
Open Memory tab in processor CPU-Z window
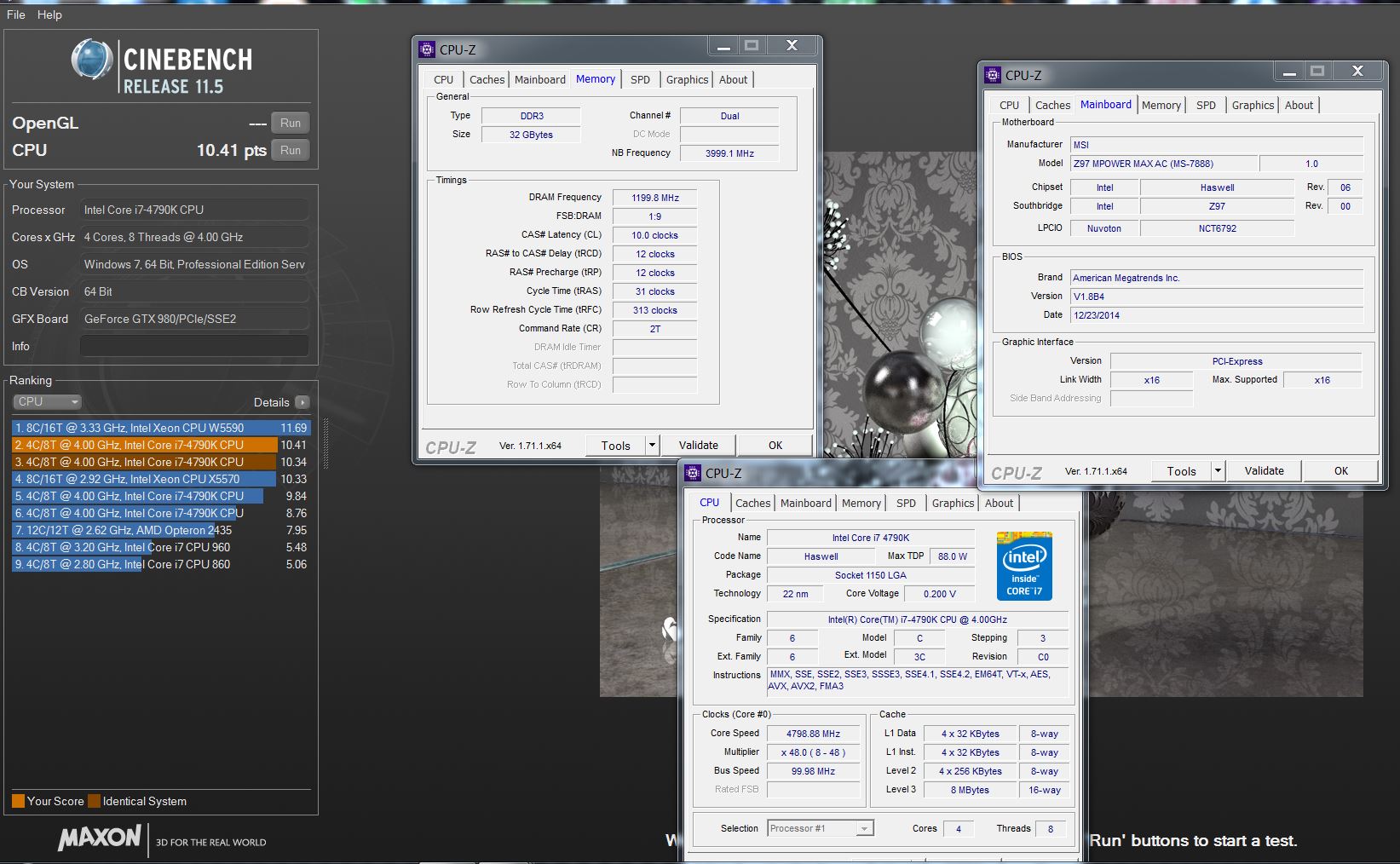click(861, 503)
